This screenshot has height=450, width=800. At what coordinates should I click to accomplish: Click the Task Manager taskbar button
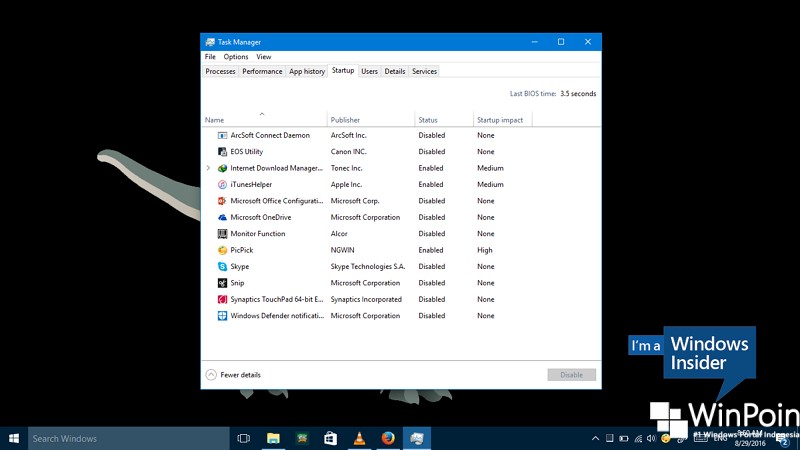tap(417, 438)
